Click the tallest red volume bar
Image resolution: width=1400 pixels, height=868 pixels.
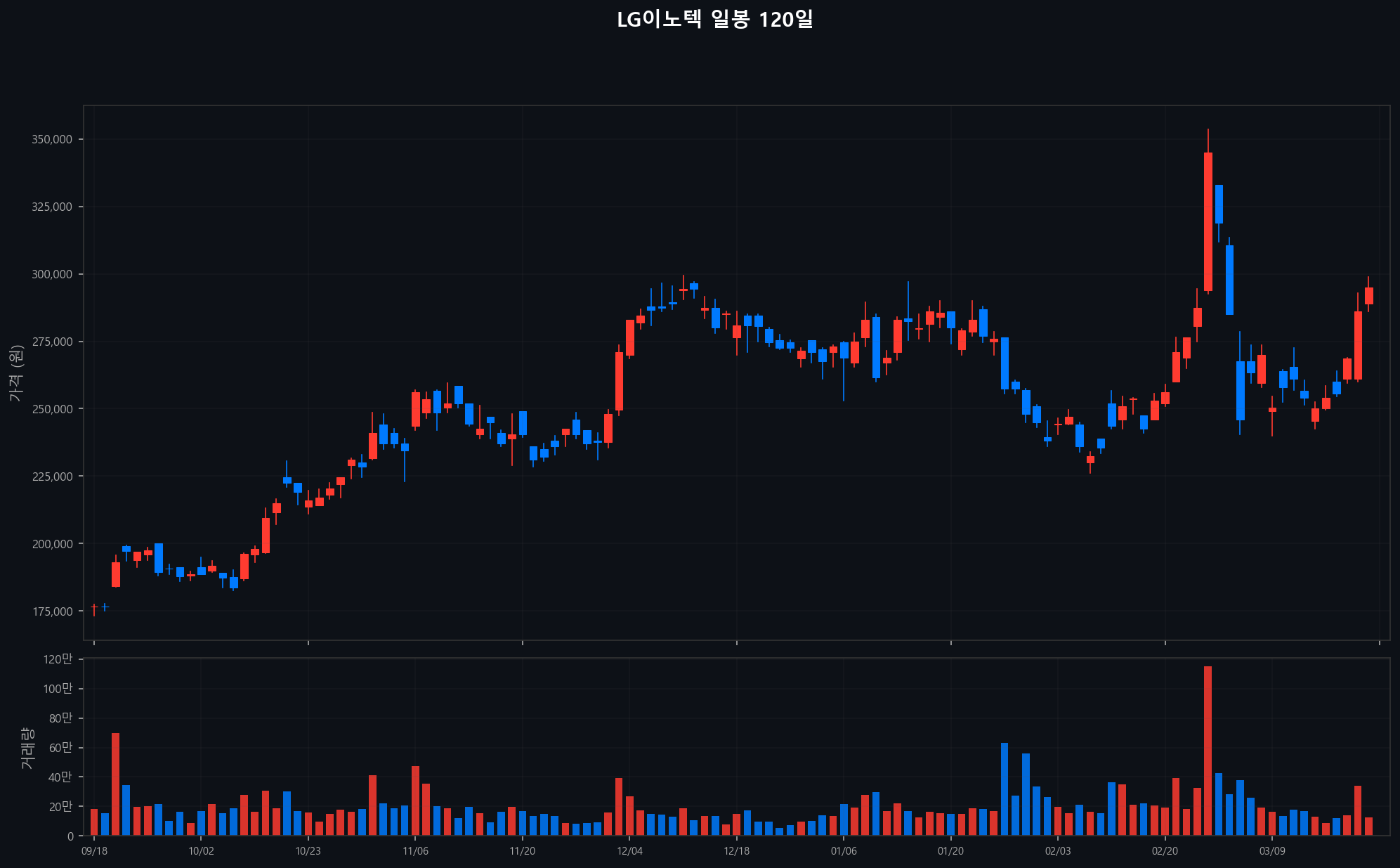tap(1208, 751)
